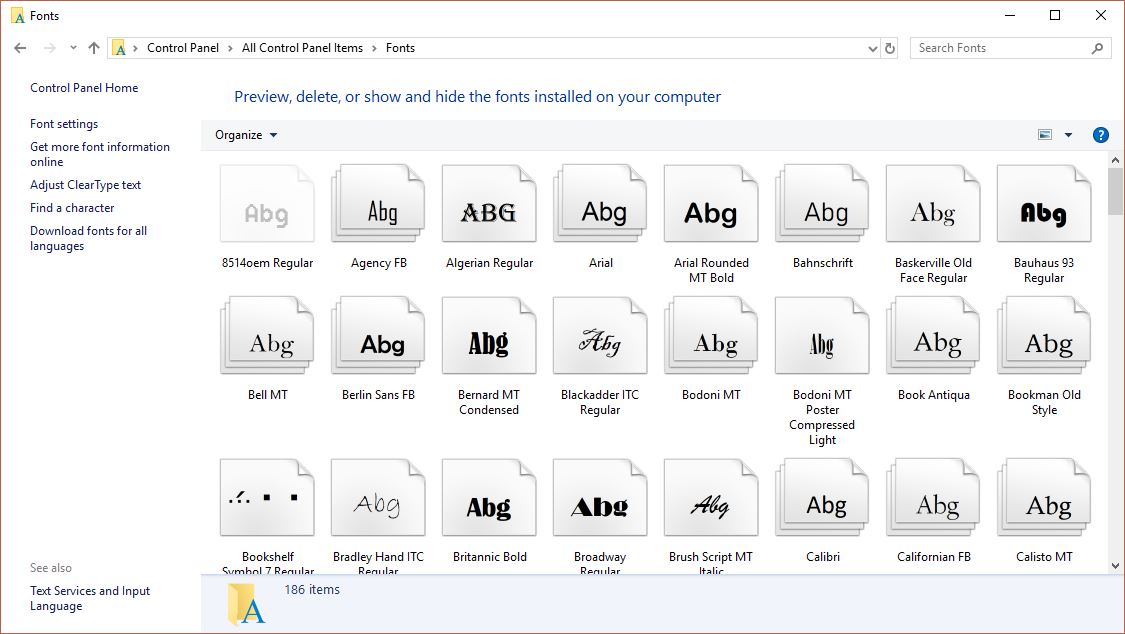Click the All Control Panel Items breadcrumb

click(x=302, y=48)
